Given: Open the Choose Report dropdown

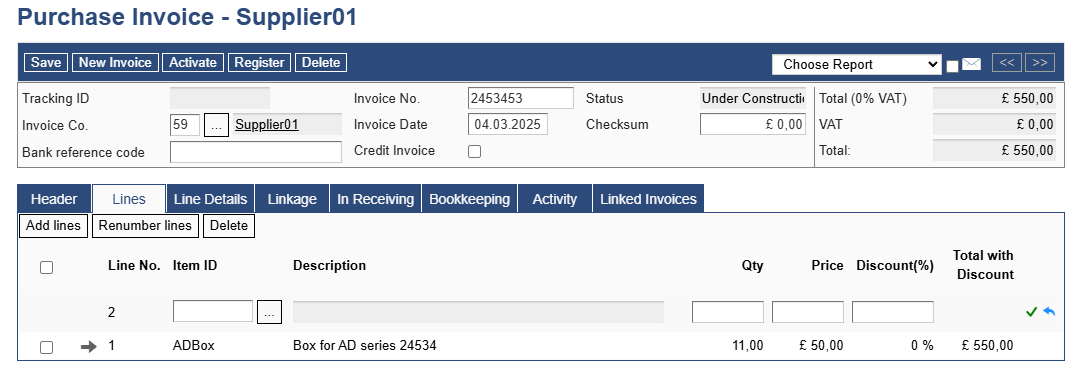Looking at the screenshot, I should coord(857,65).
